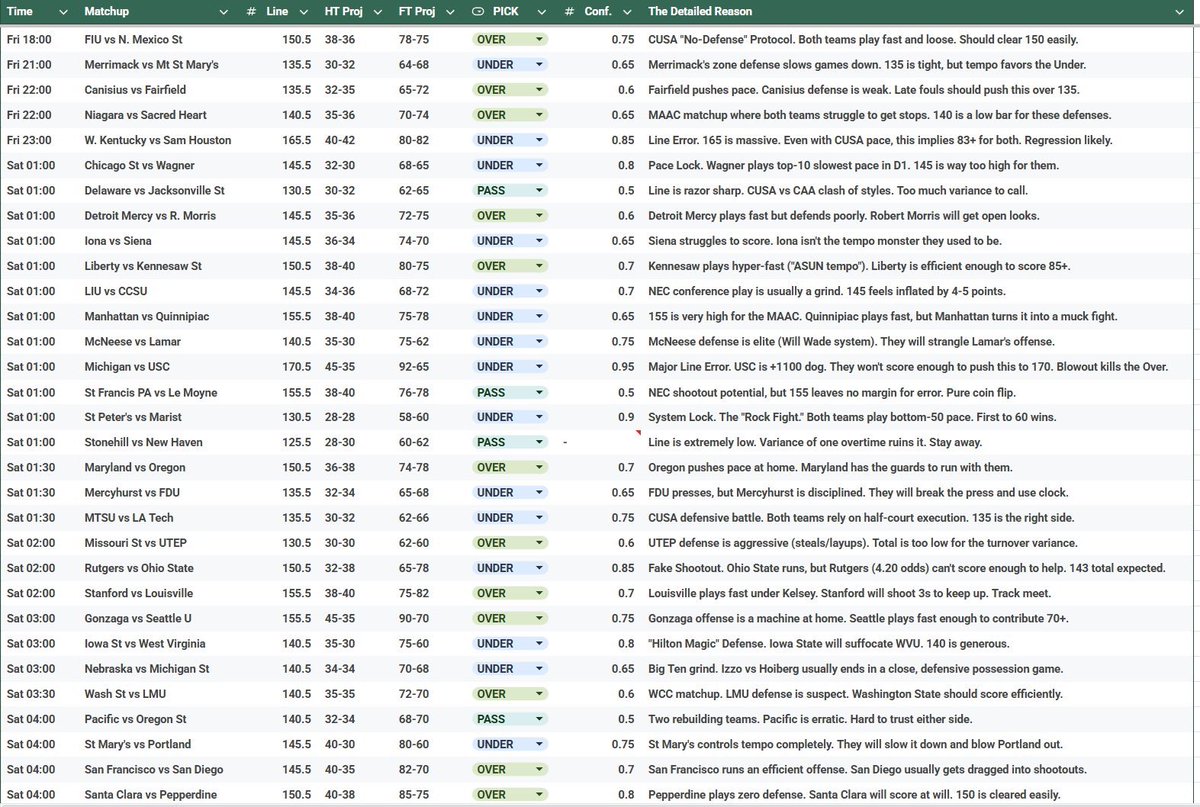
Task: Select the '58-60' FT projection cell
Action: point(430,417)
